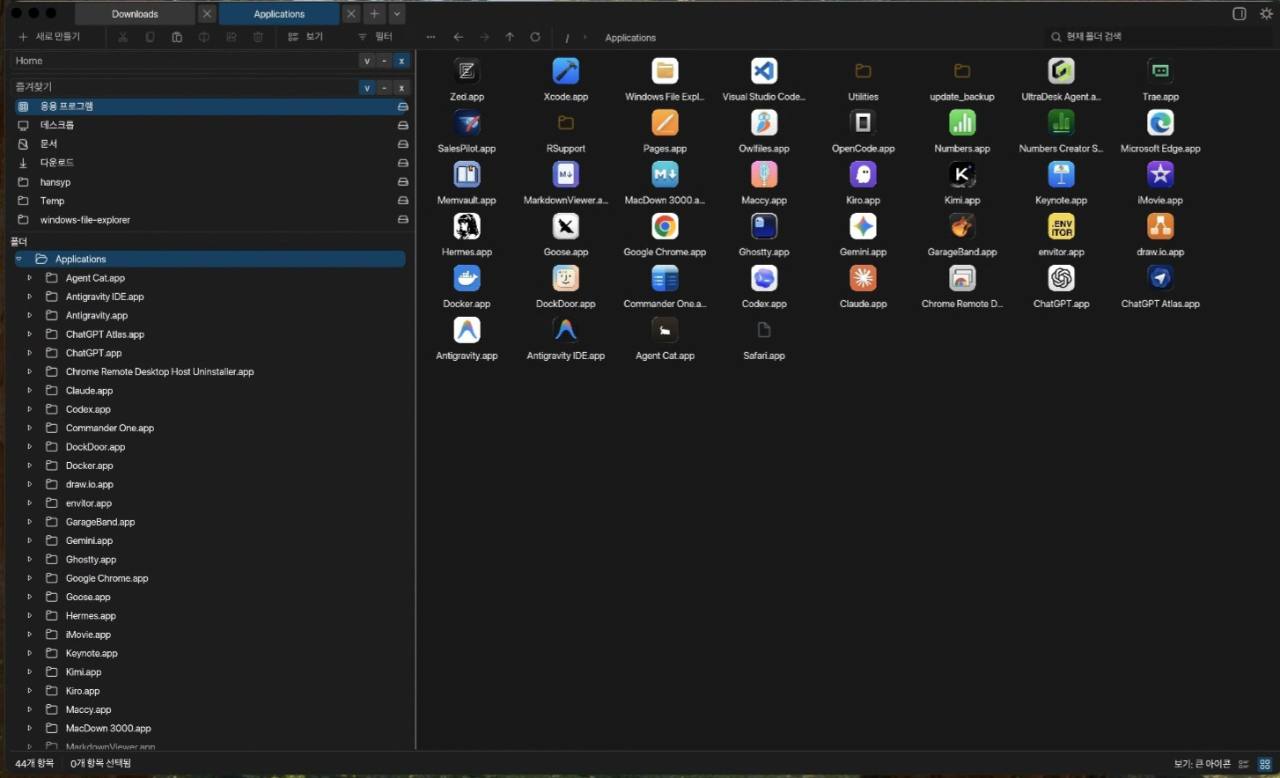
Task: Select the Trae.app icon
Action: [x=1160, y=71]
